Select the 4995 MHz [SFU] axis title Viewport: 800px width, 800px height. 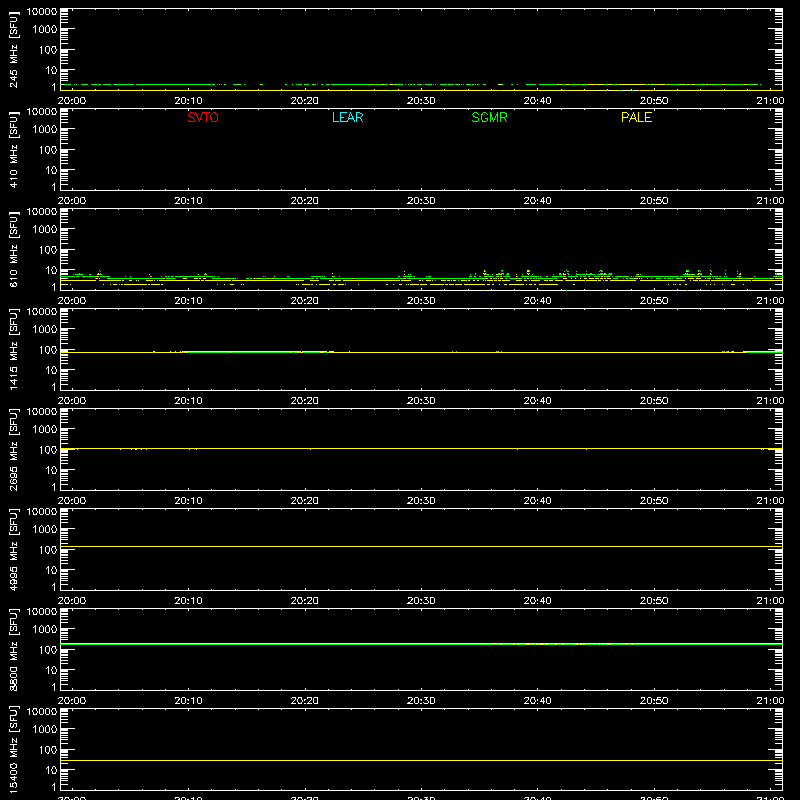click(13, 549)
